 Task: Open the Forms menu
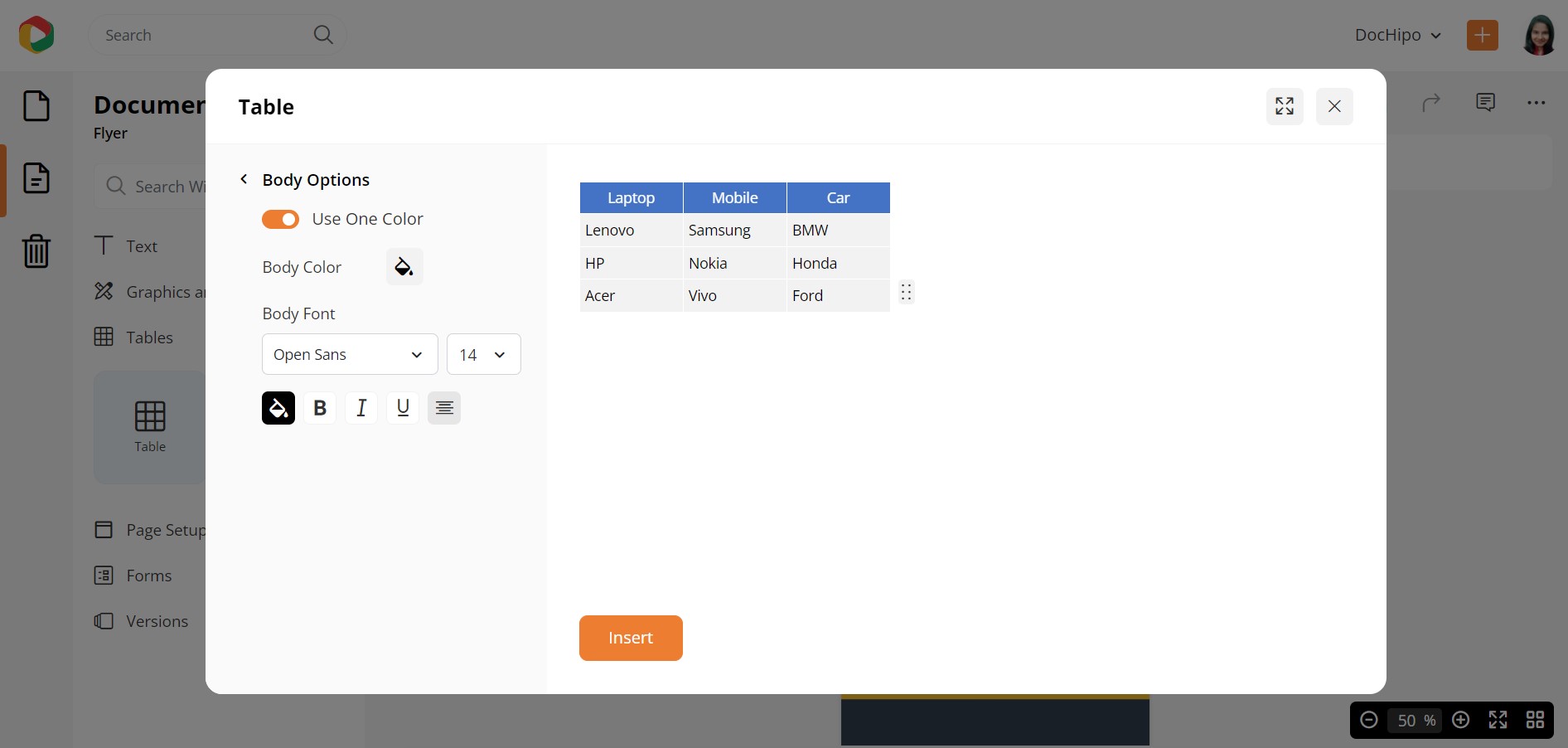point(133,576)
